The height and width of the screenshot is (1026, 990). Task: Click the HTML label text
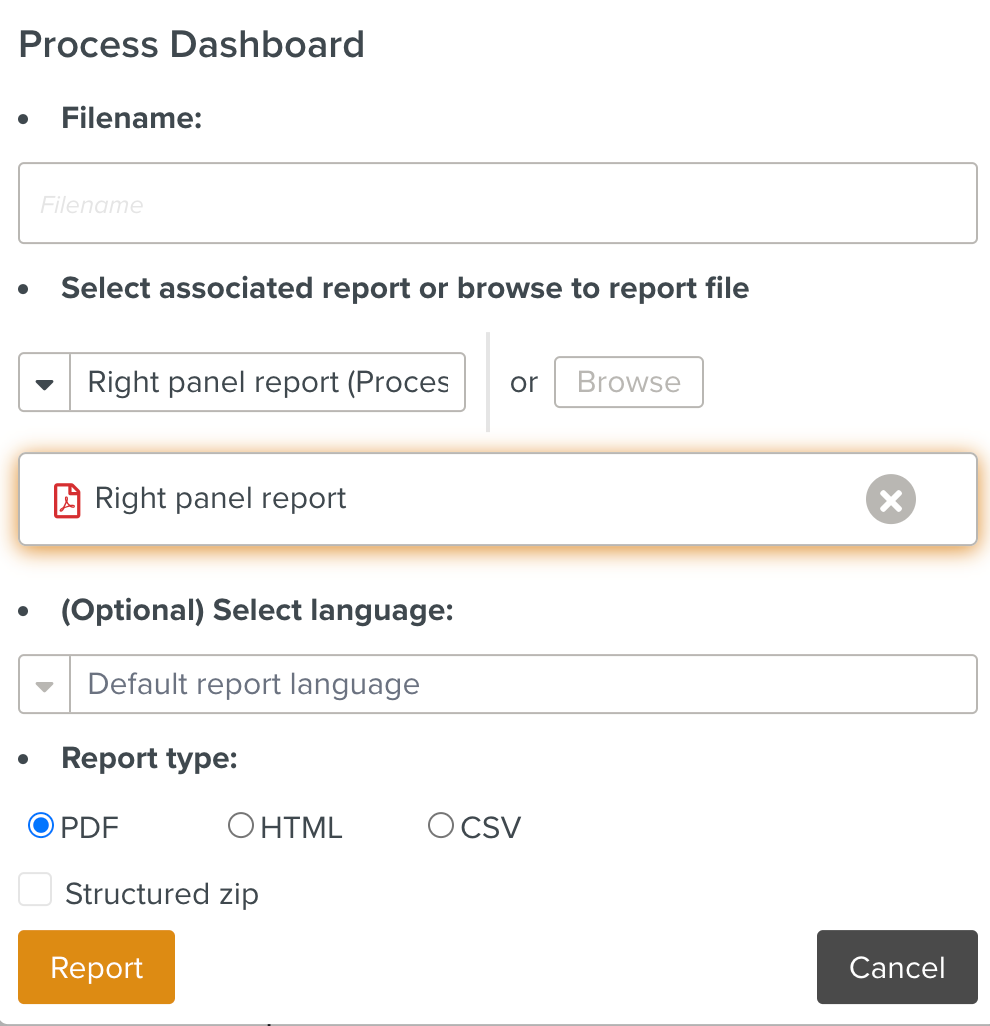[301, 828]
